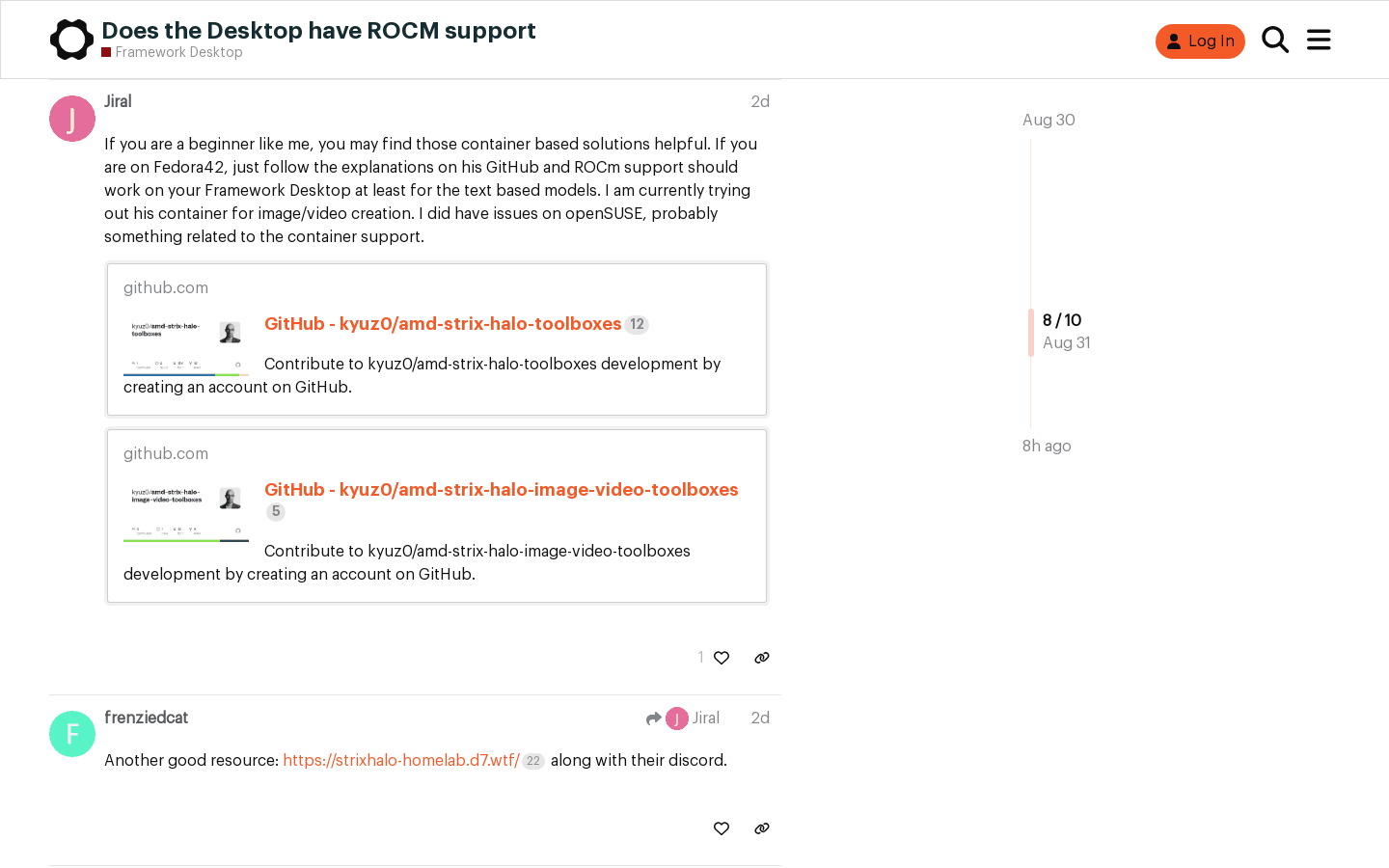Open the Framework Desktop category
Image resolution: width=1389 pixels, height=868 pixels.
(179, 52)
